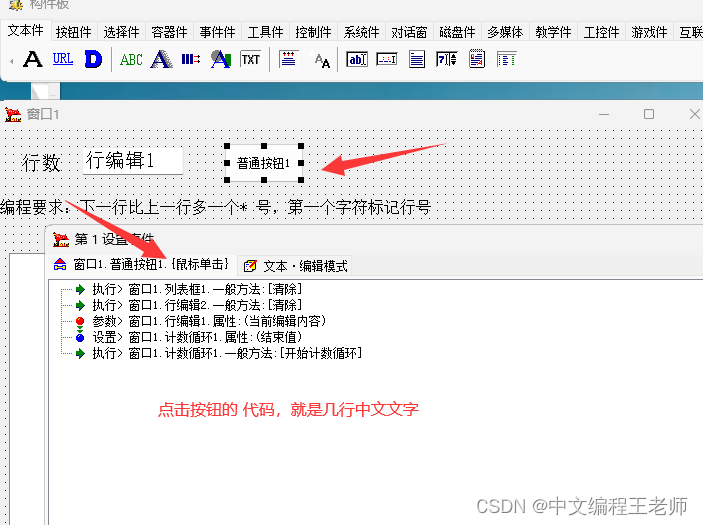
Task: Select the URL hyperlink text component
Action: (x=63, y=59)
